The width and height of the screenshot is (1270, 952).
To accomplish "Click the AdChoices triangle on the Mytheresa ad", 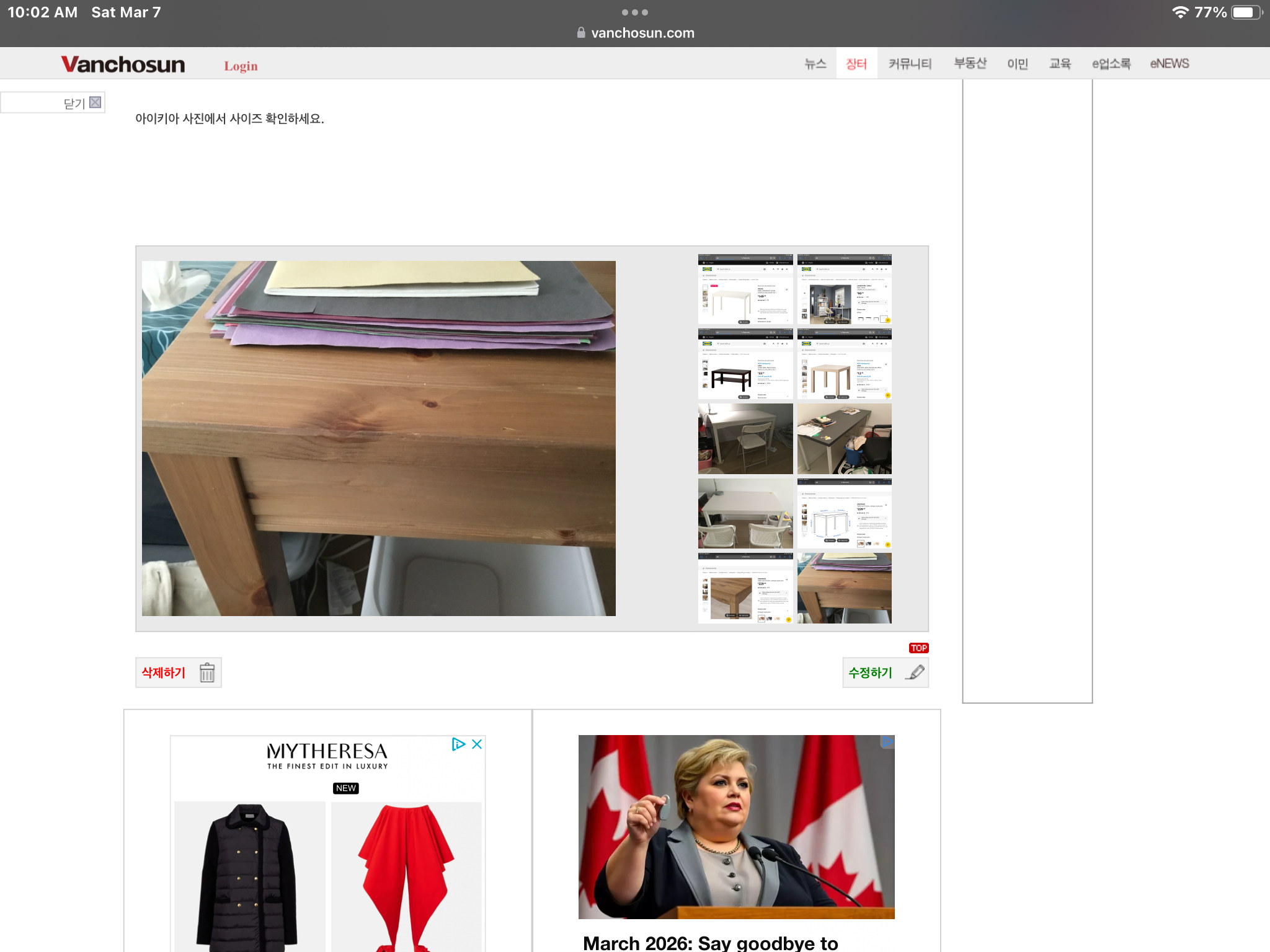I will click(x=458, y=744).
